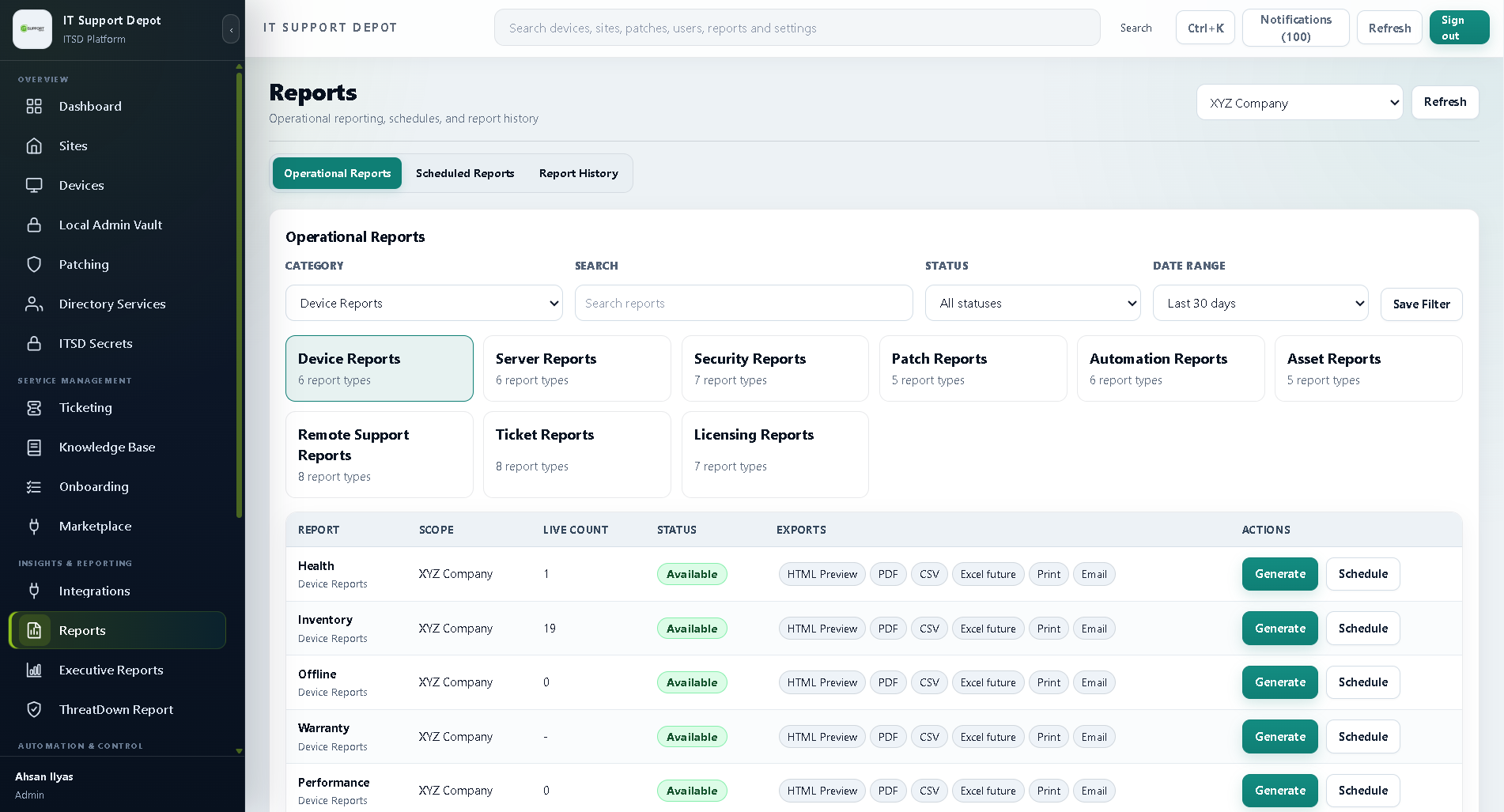1504x812 pixels.
Task: Click Save Filter button
Action: coord(1421,304)
